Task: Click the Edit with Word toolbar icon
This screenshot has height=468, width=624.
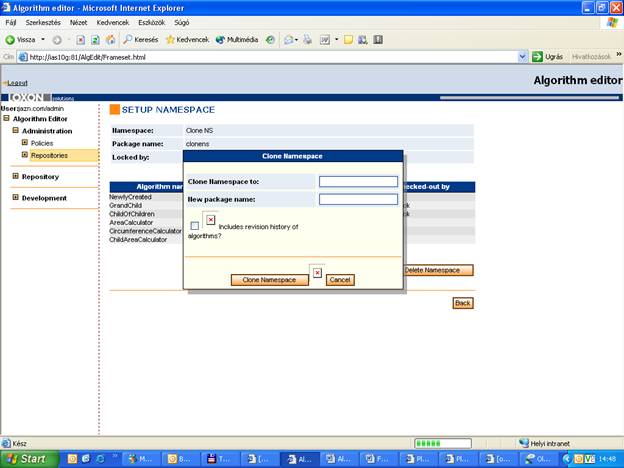Action: [325, 40]
